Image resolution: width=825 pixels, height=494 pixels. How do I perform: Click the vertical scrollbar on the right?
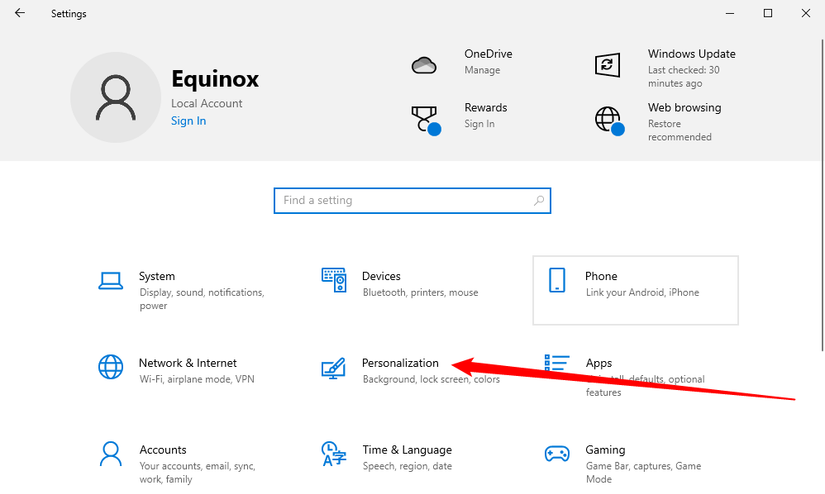click(x=822, y=195)
